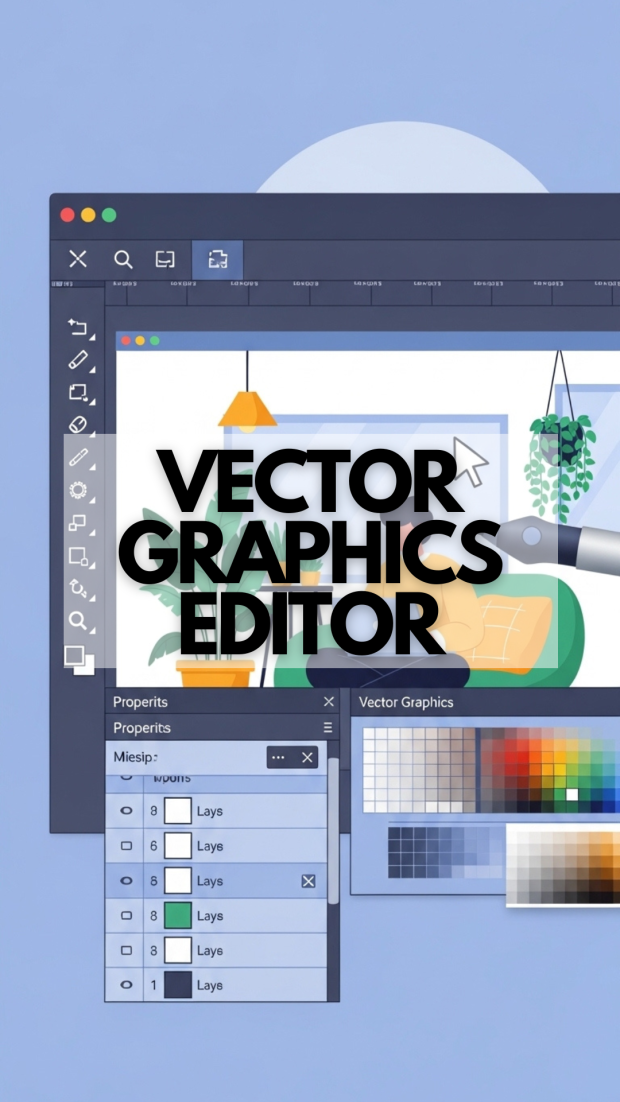The height and width of the screenshot is (1102, 620).
Task: Switch to the Vector Graphics panel tab
Action: pos(406,702)
